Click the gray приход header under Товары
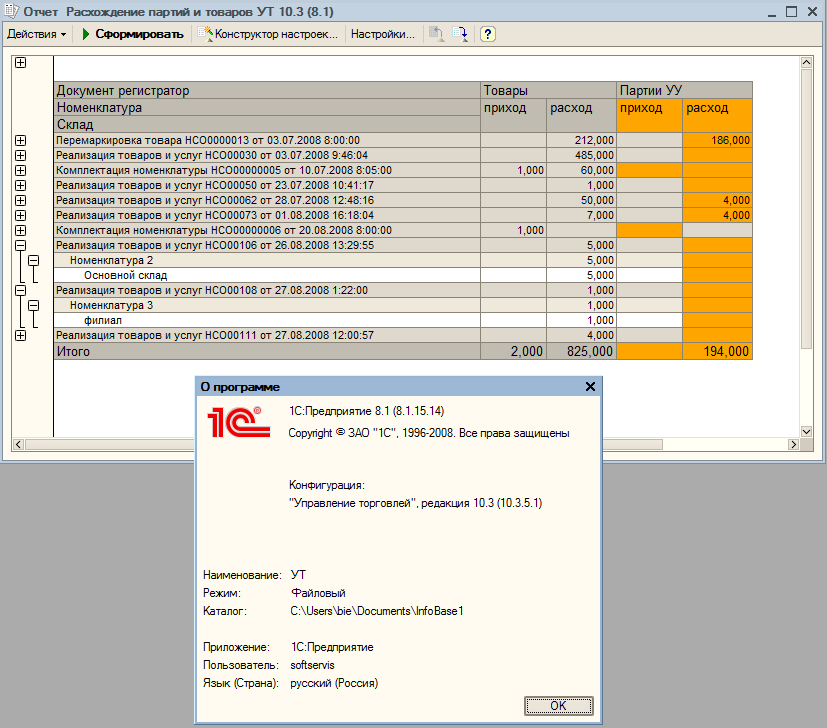The height and width of the screenshot is (728, 827). point(514,115)
